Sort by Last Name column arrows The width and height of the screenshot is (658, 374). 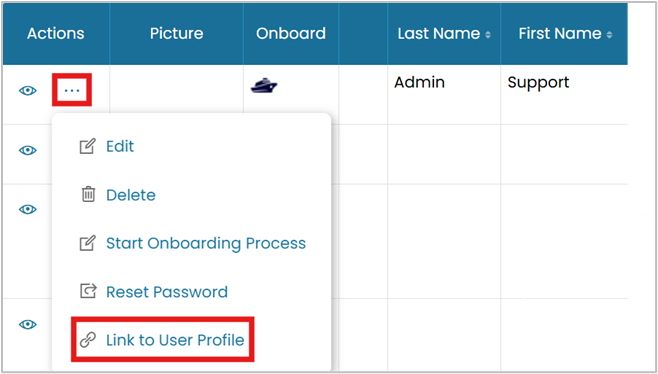coord(488,35)
